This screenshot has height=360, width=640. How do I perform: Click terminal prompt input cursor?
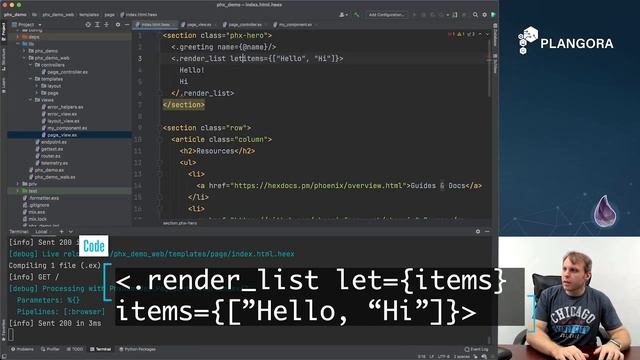click(11, 335)
